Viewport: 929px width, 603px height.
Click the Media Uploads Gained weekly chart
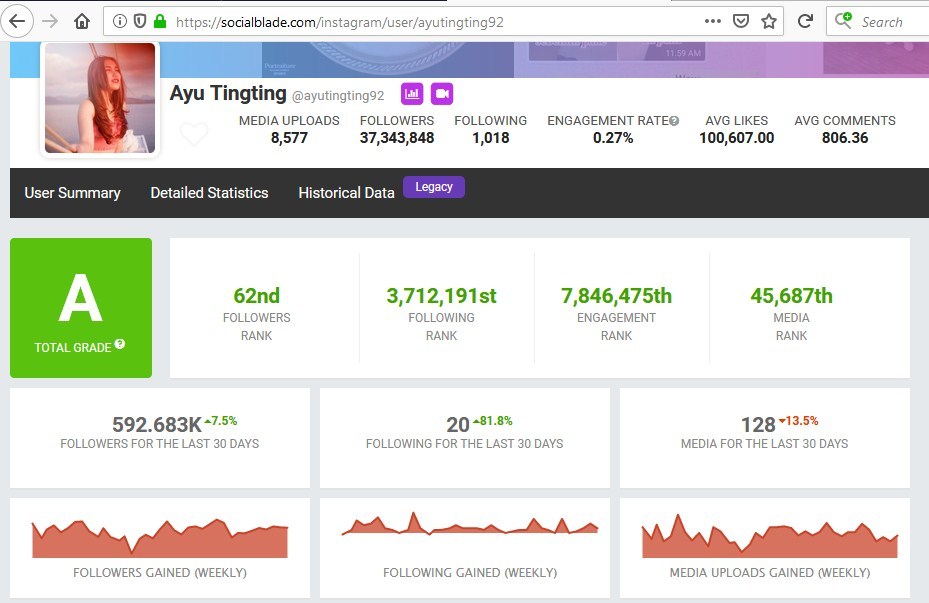[x=770, y=536]
